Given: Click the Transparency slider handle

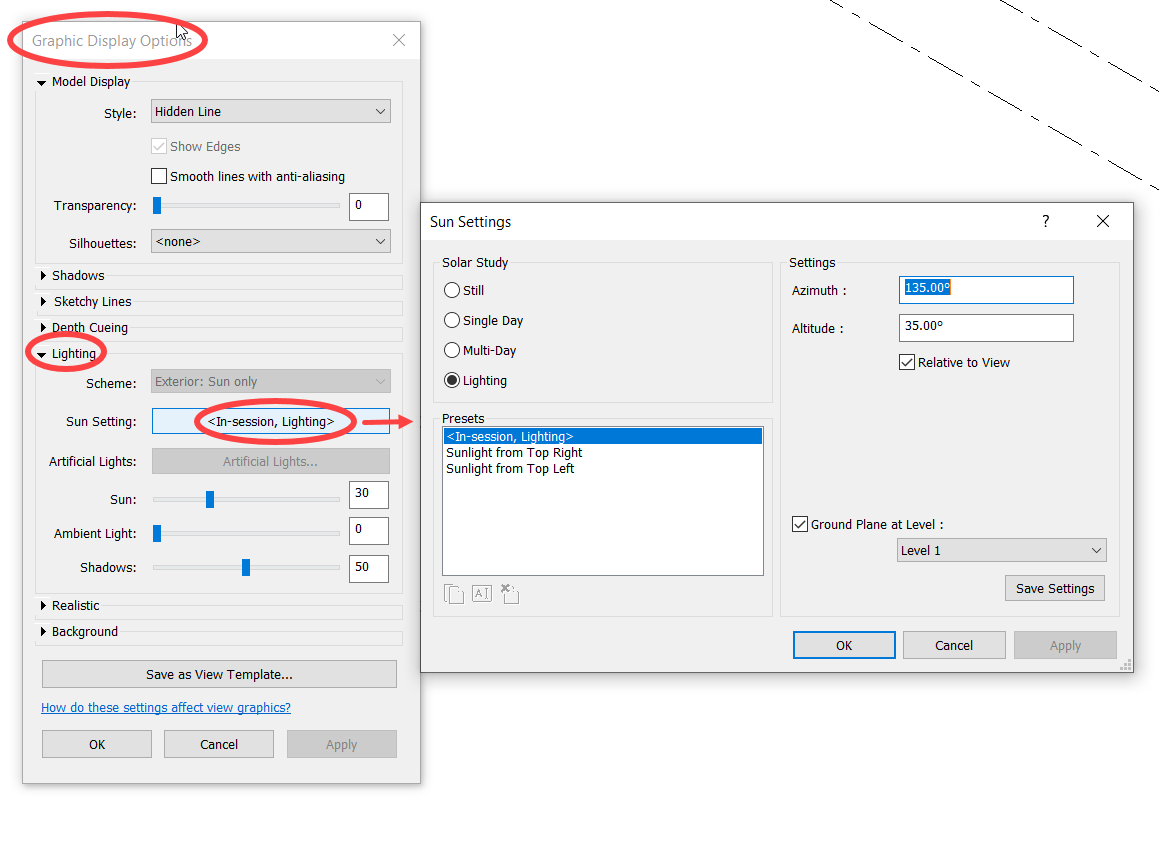Looking at the screenshot, I should click(157, 206).
